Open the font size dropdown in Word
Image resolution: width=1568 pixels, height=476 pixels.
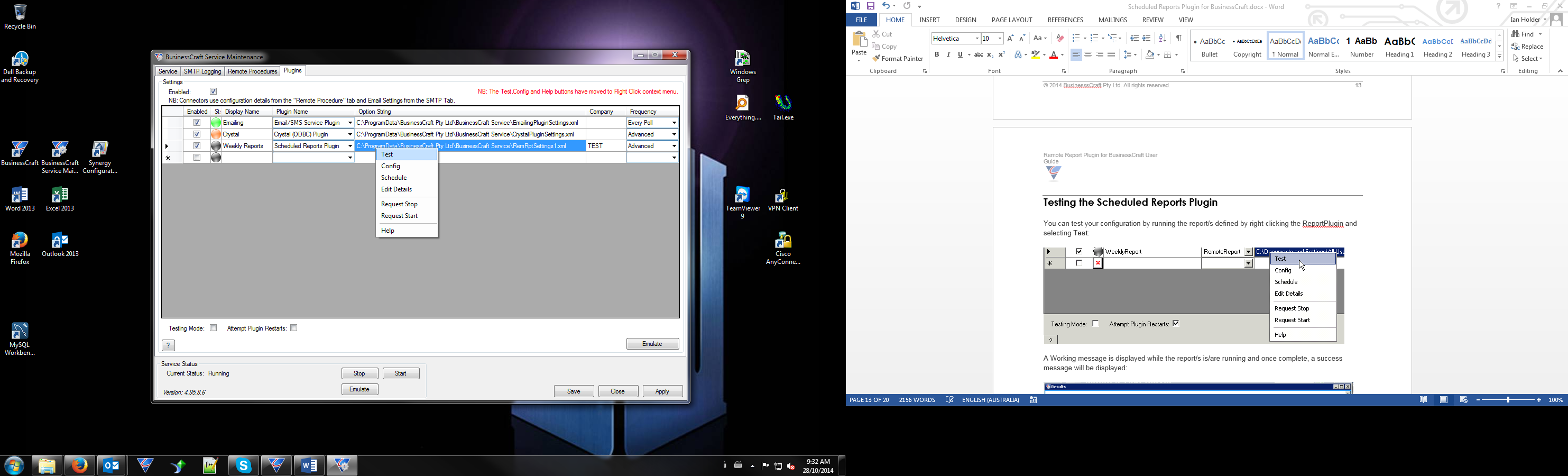[1000, 39]
